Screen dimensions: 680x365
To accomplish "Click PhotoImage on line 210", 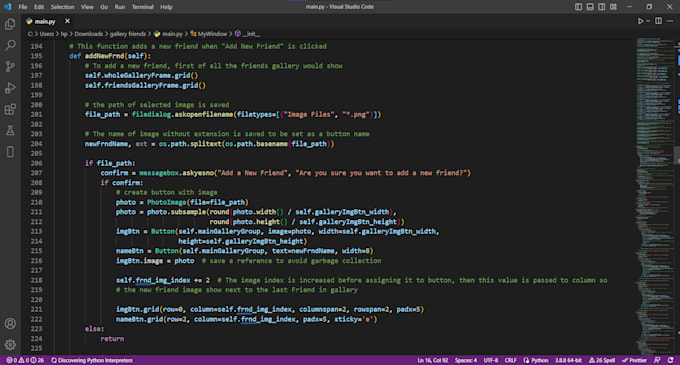I will pos(167,202).
